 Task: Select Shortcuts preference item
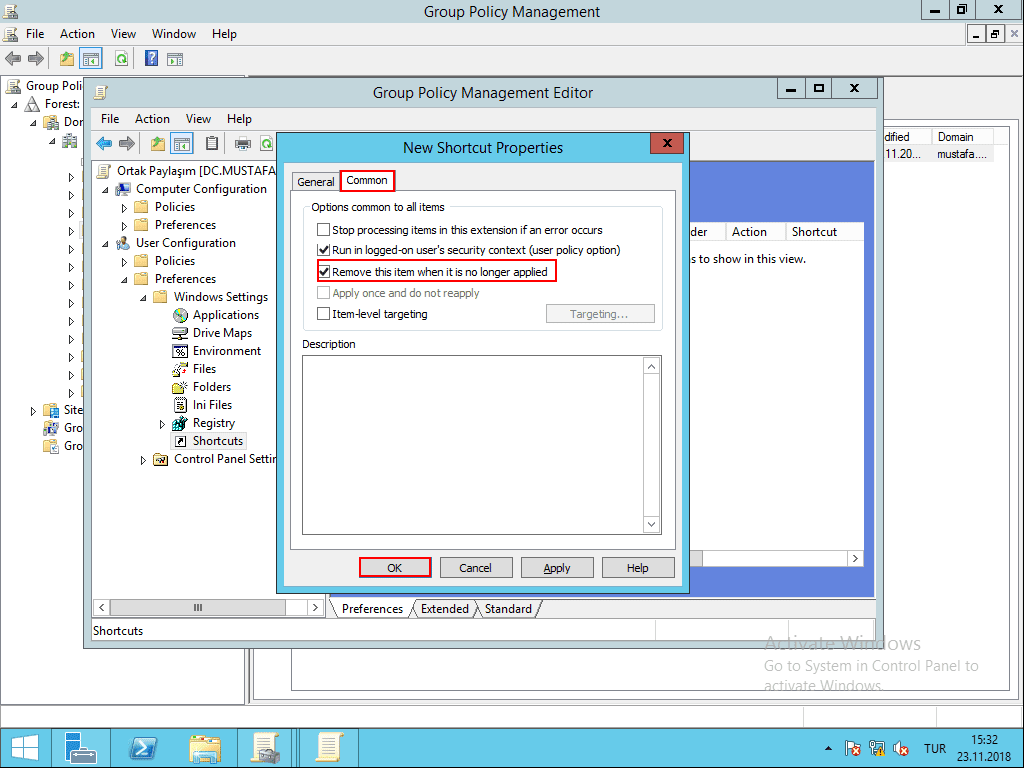tap(217, 441)
